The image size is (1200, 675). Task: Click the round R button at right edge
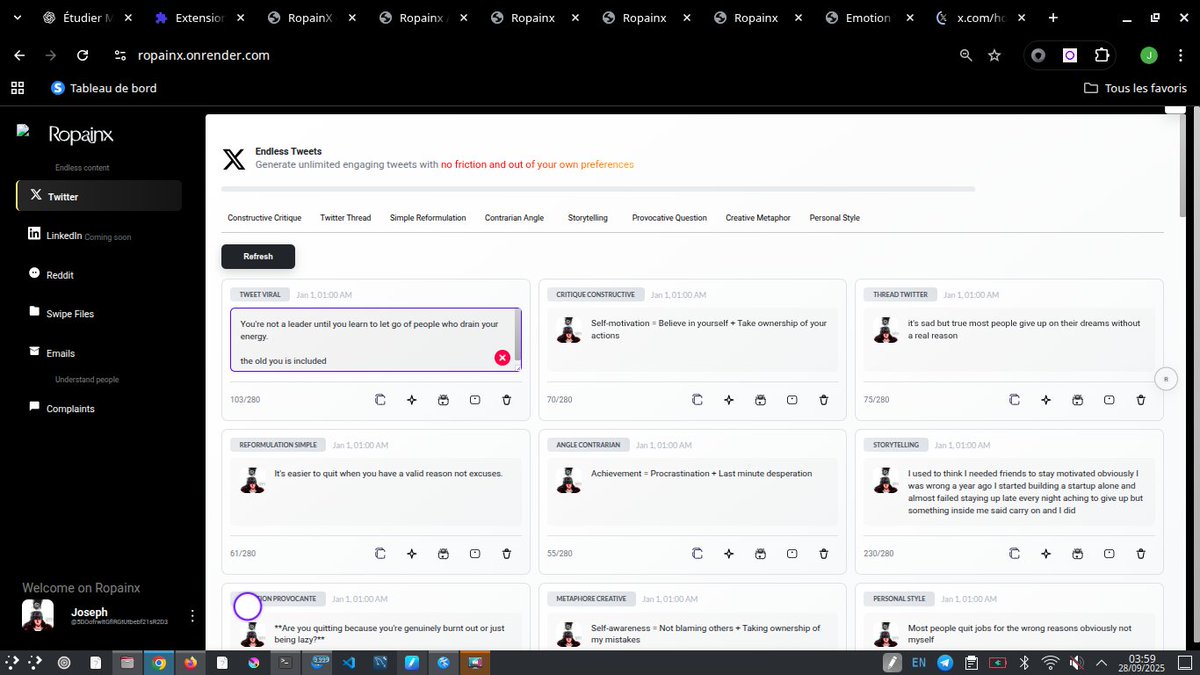tap(1165, 379)
